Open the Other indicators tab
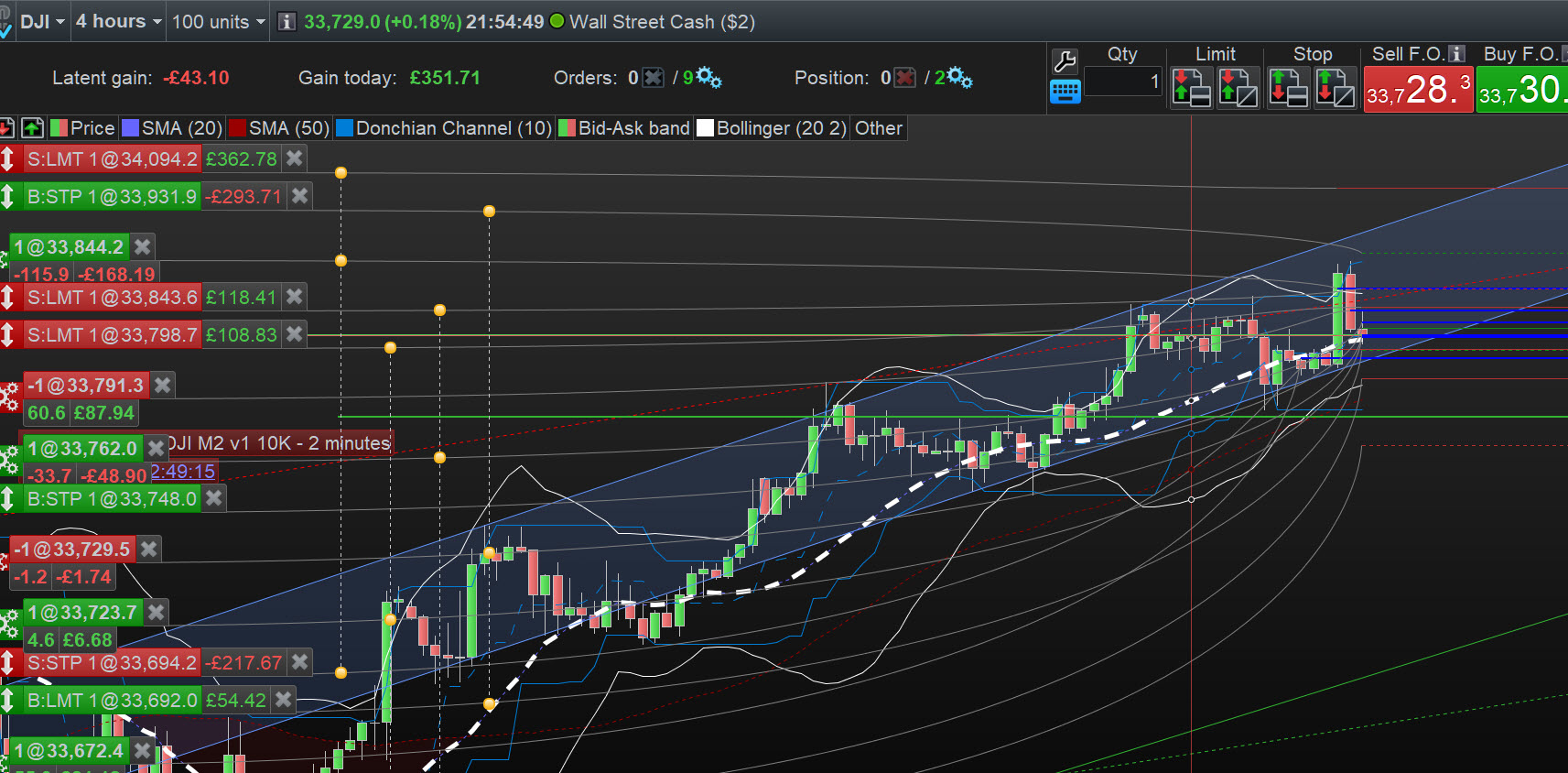This screenshot has width=1568, height=773. tap(879, 128)
